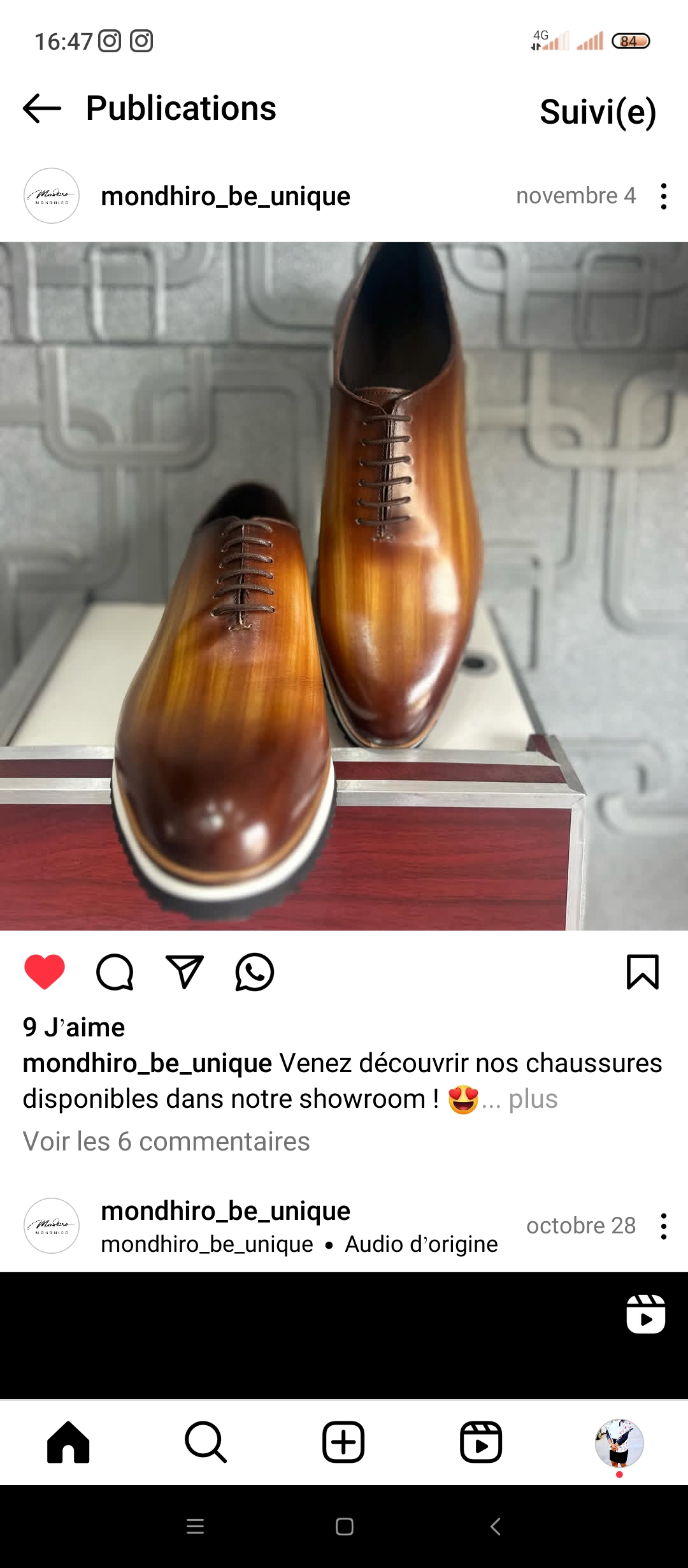This screenshot has width=688, height=1568.
Task: Open comments with the speech bubble icon
Action: (x=115, y=972)
